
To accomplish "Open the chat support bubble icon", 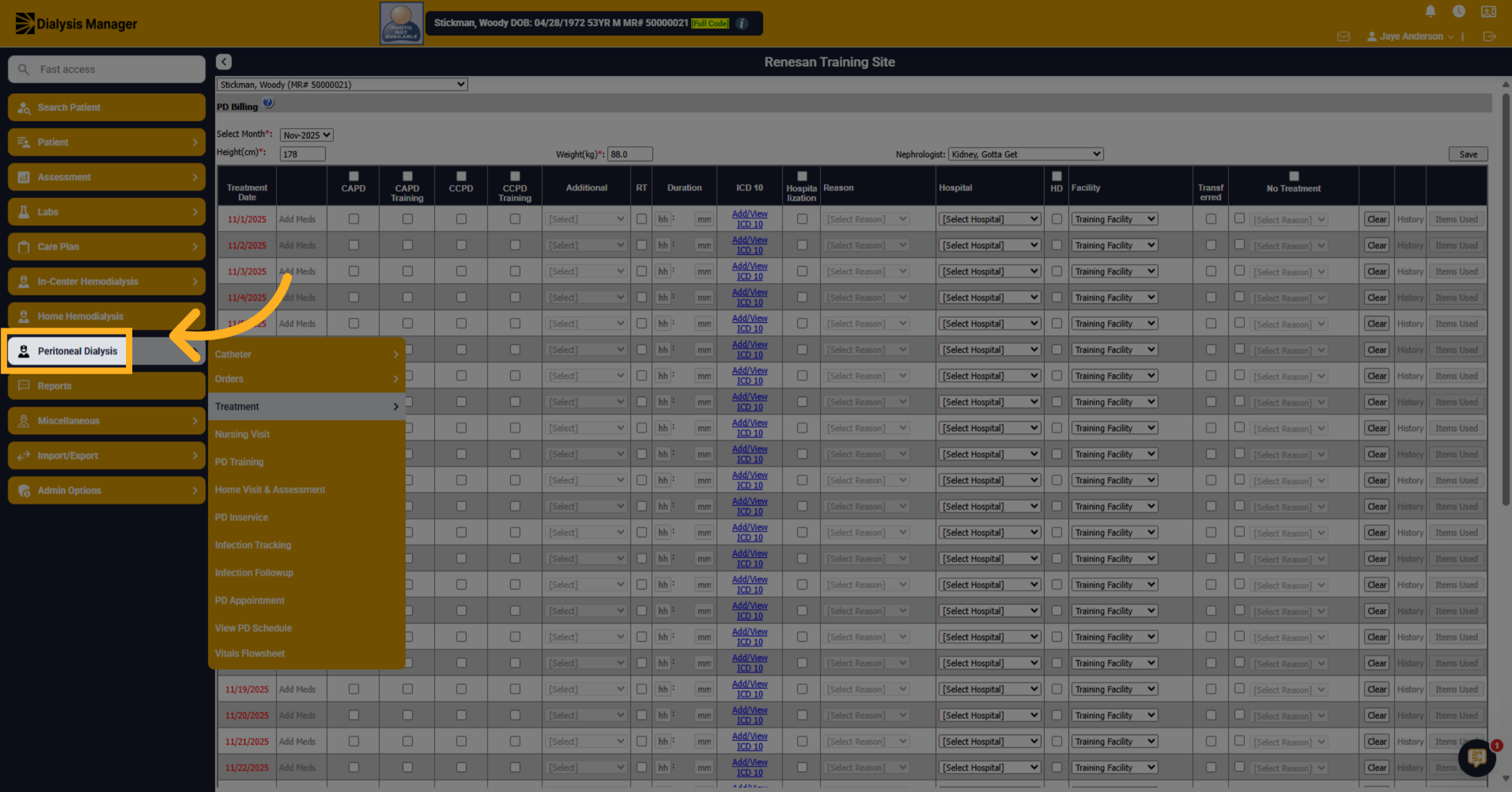I will pos(1477,757).
